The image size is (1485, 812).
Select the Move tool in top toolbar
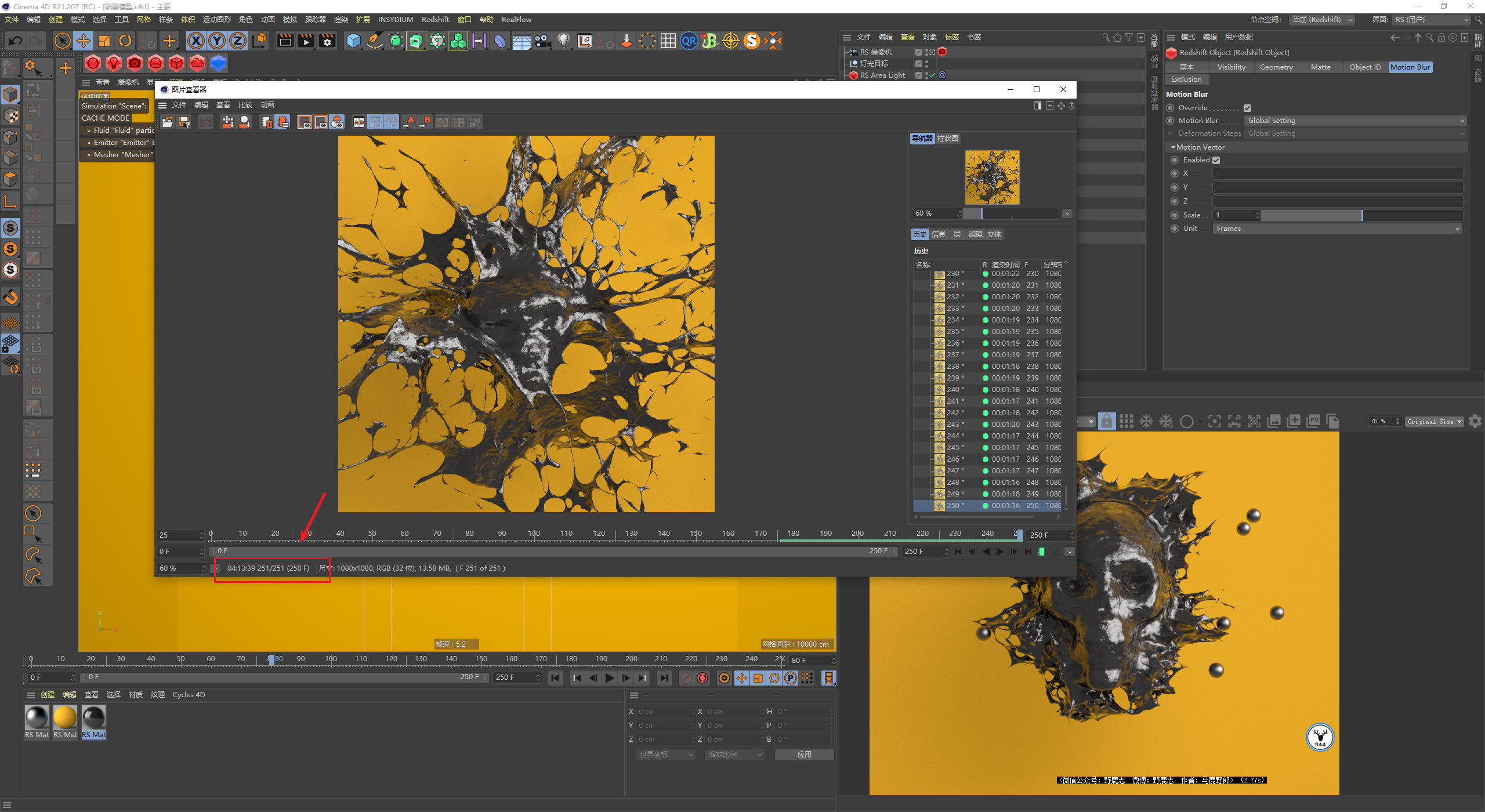(84, 41)
